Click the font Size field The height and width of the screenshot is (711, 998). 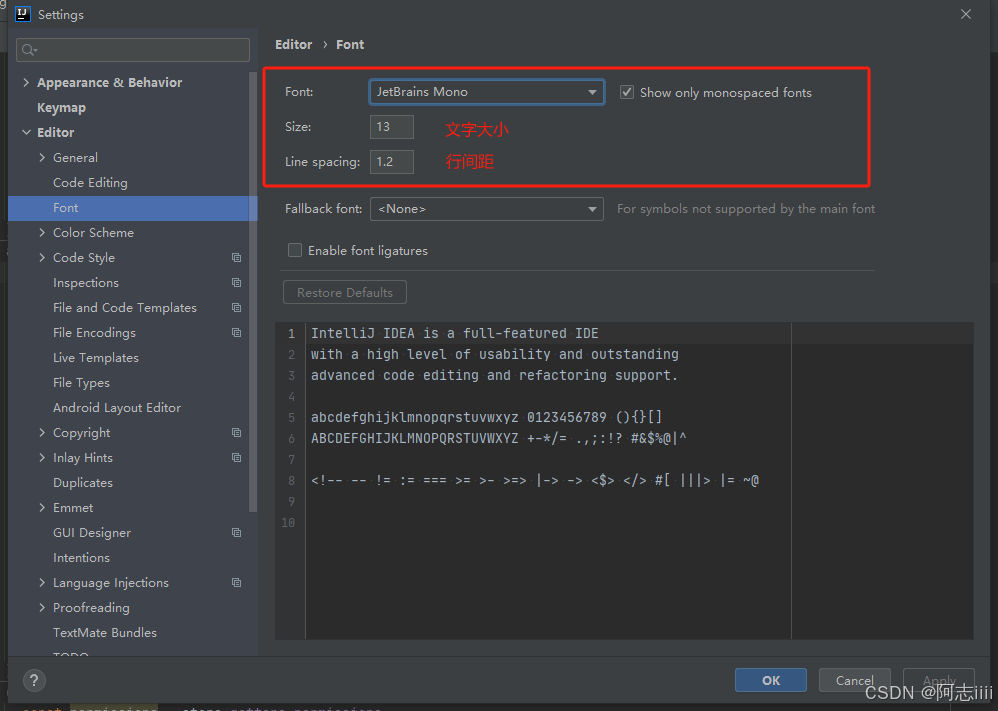391,127
